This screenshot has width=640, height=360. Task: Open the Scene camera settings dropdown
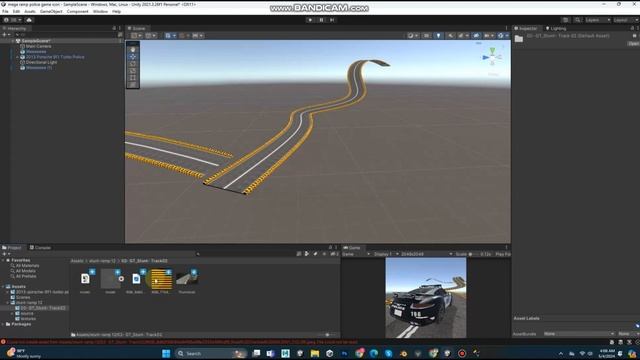click(x=489, y=36)
